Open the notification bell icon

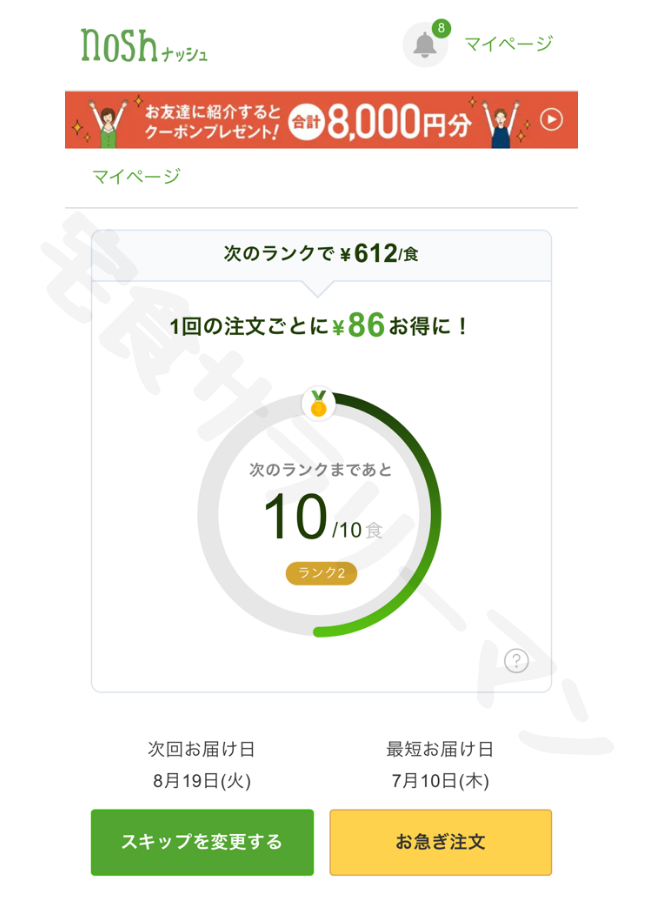tap(425, 45)
